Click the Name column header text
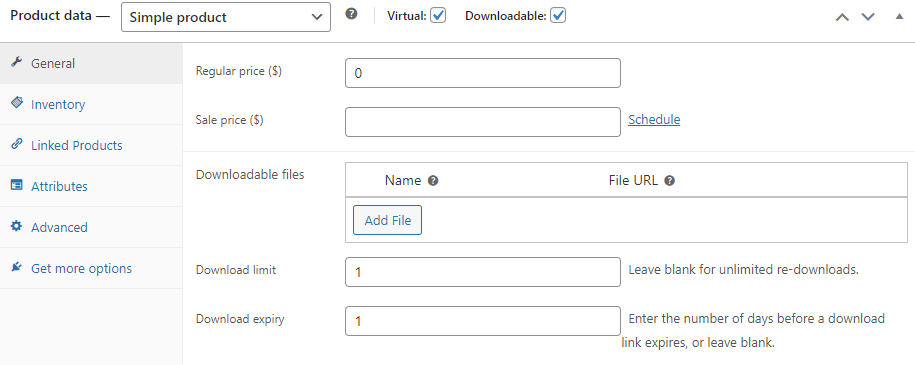This screenshot has height=365, width=915. [x=403, y=180]
